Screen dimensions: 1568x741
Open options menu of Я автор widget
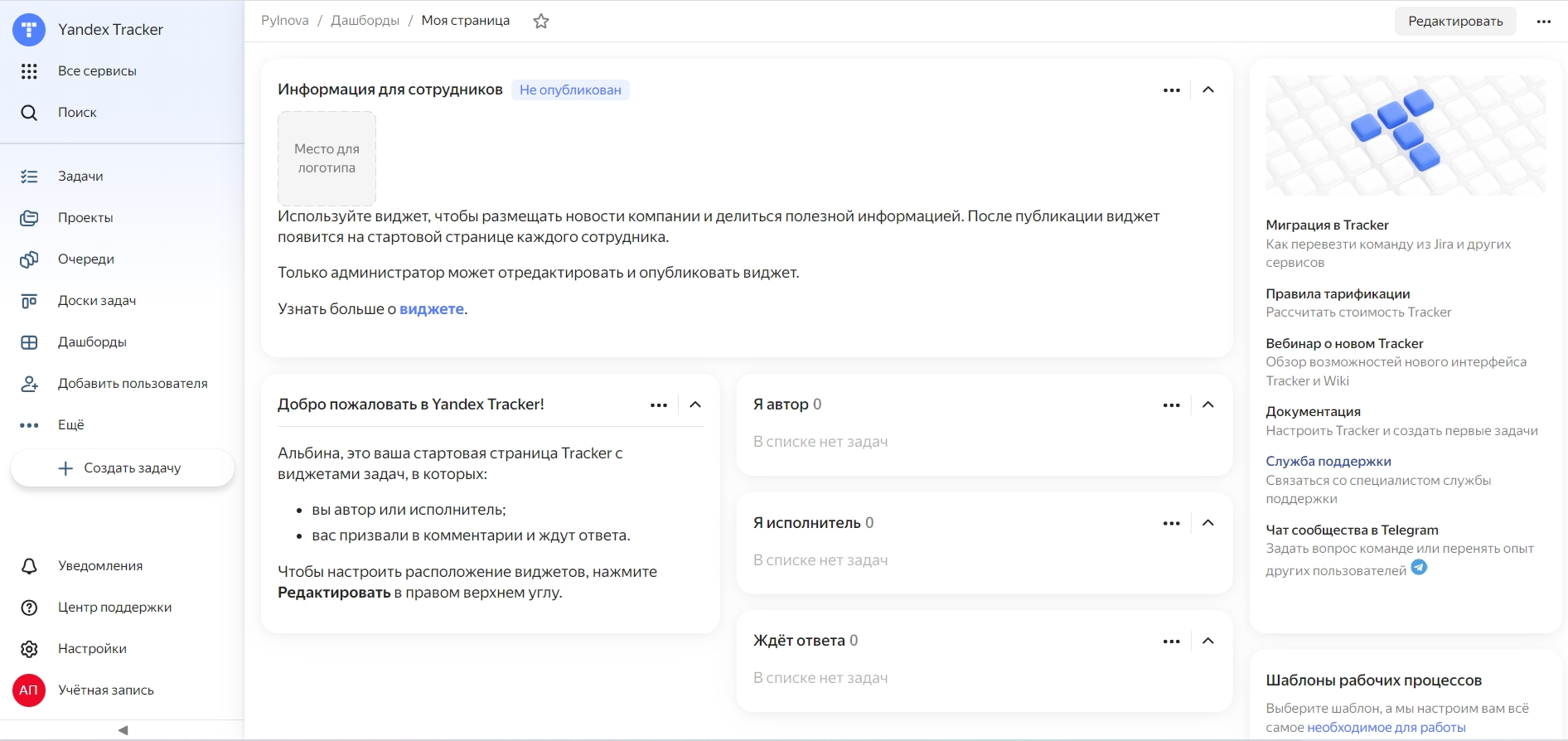tap(1171, 405)
